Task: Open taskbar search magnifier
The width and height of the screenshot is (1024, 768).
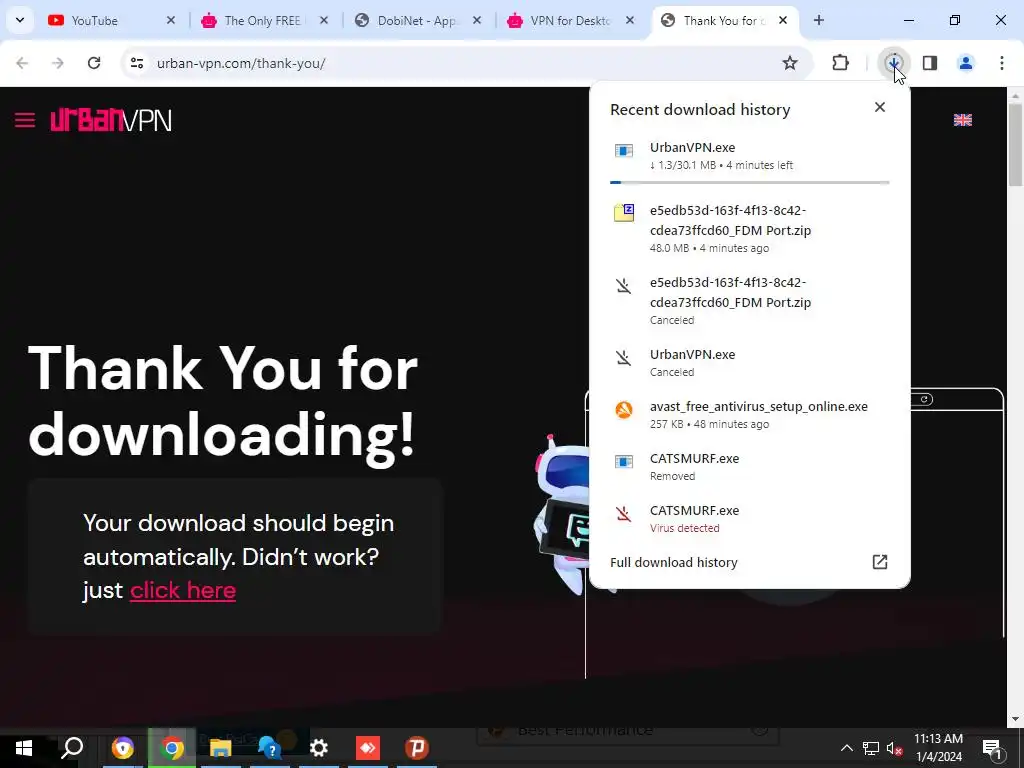Action: click(x=72, y=748)
